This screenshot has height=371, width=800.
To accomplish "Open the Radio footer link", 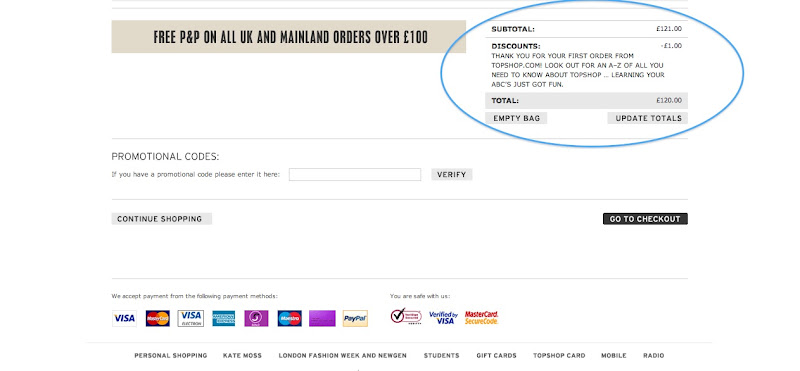I will pos(654,356).
